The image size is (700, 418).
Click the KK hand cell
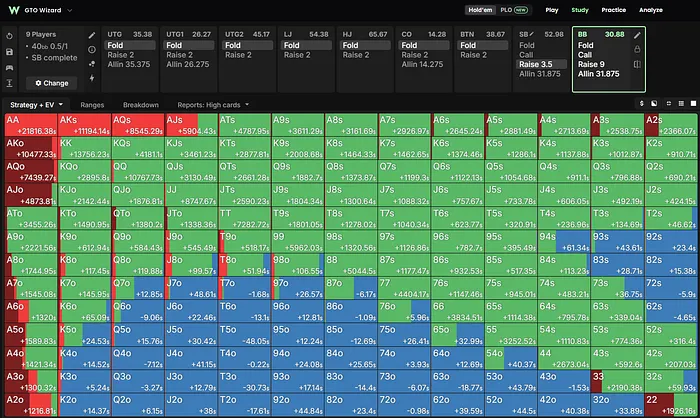84,148
